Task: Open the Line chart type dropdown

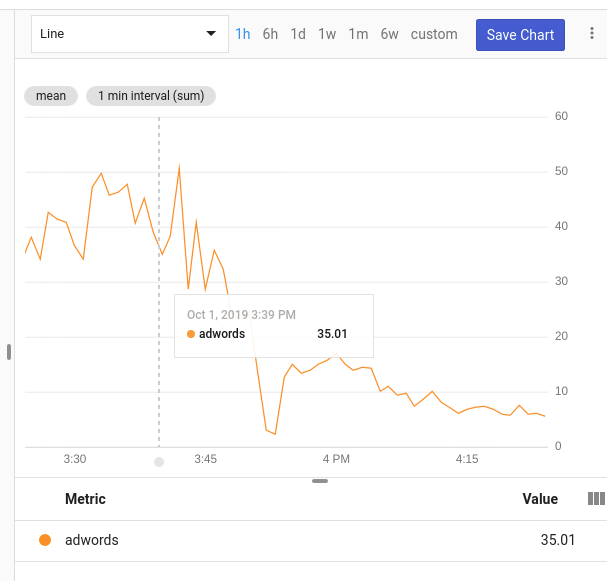Action: 130,34
